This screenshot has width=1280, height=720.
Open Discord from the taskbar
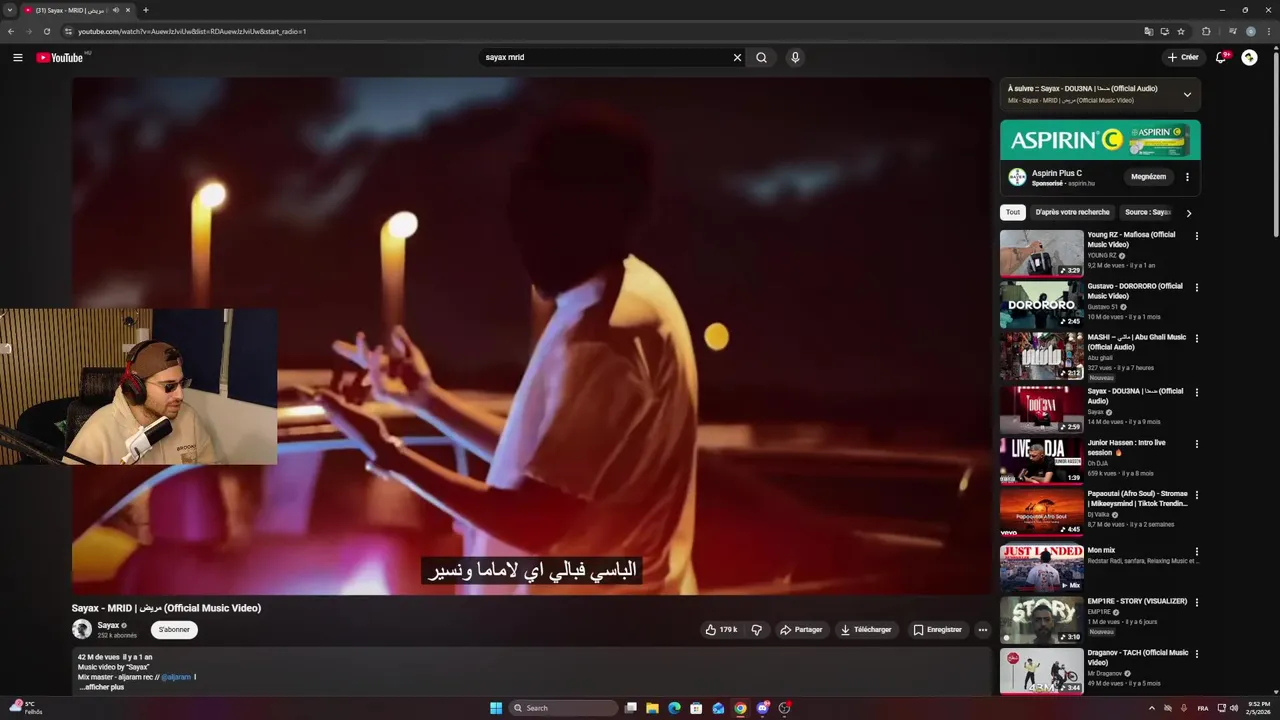pos(763,708)
